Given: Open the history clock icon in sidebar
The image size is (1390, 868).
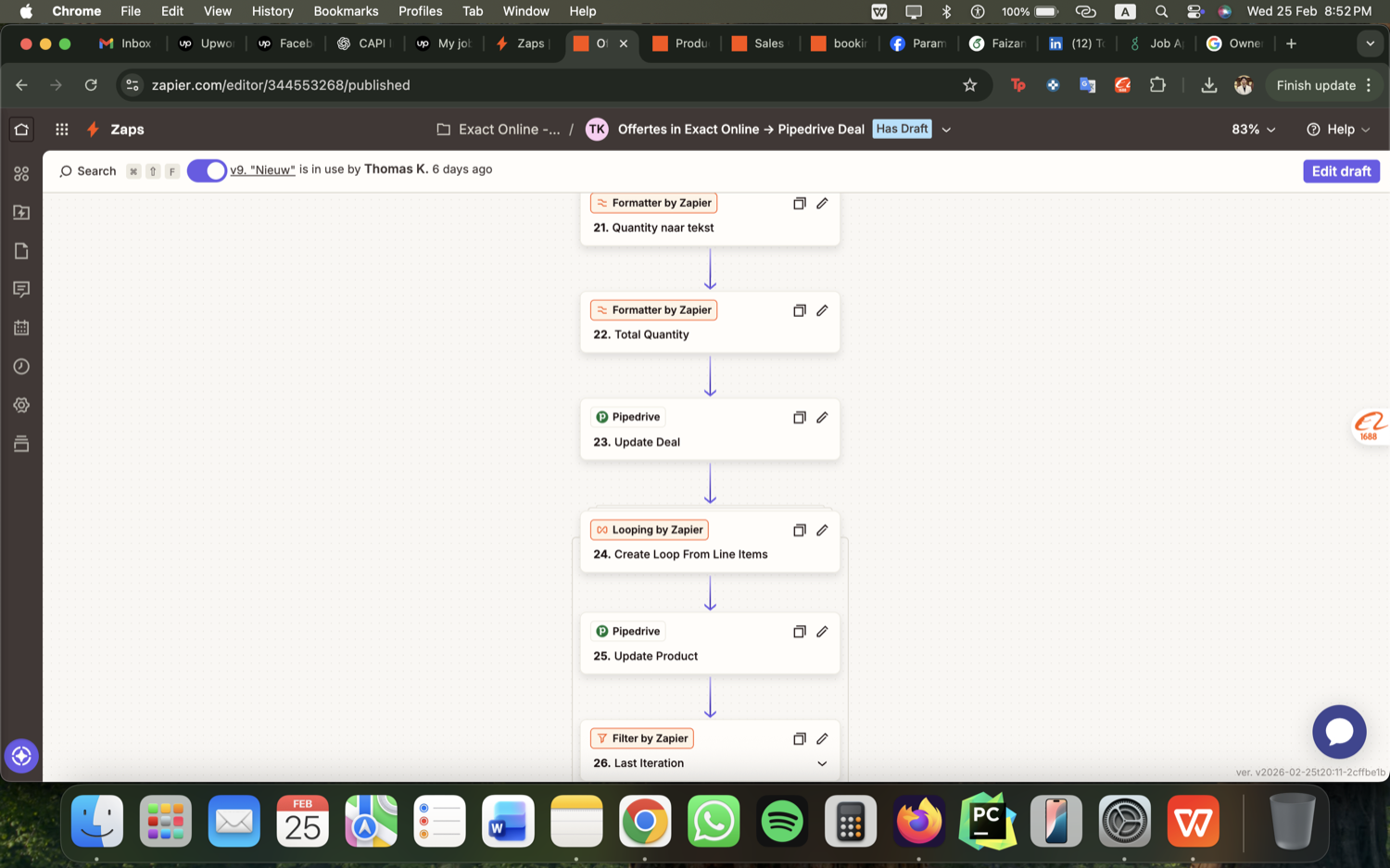Looking at the screenshot, I should pos(21,367).
